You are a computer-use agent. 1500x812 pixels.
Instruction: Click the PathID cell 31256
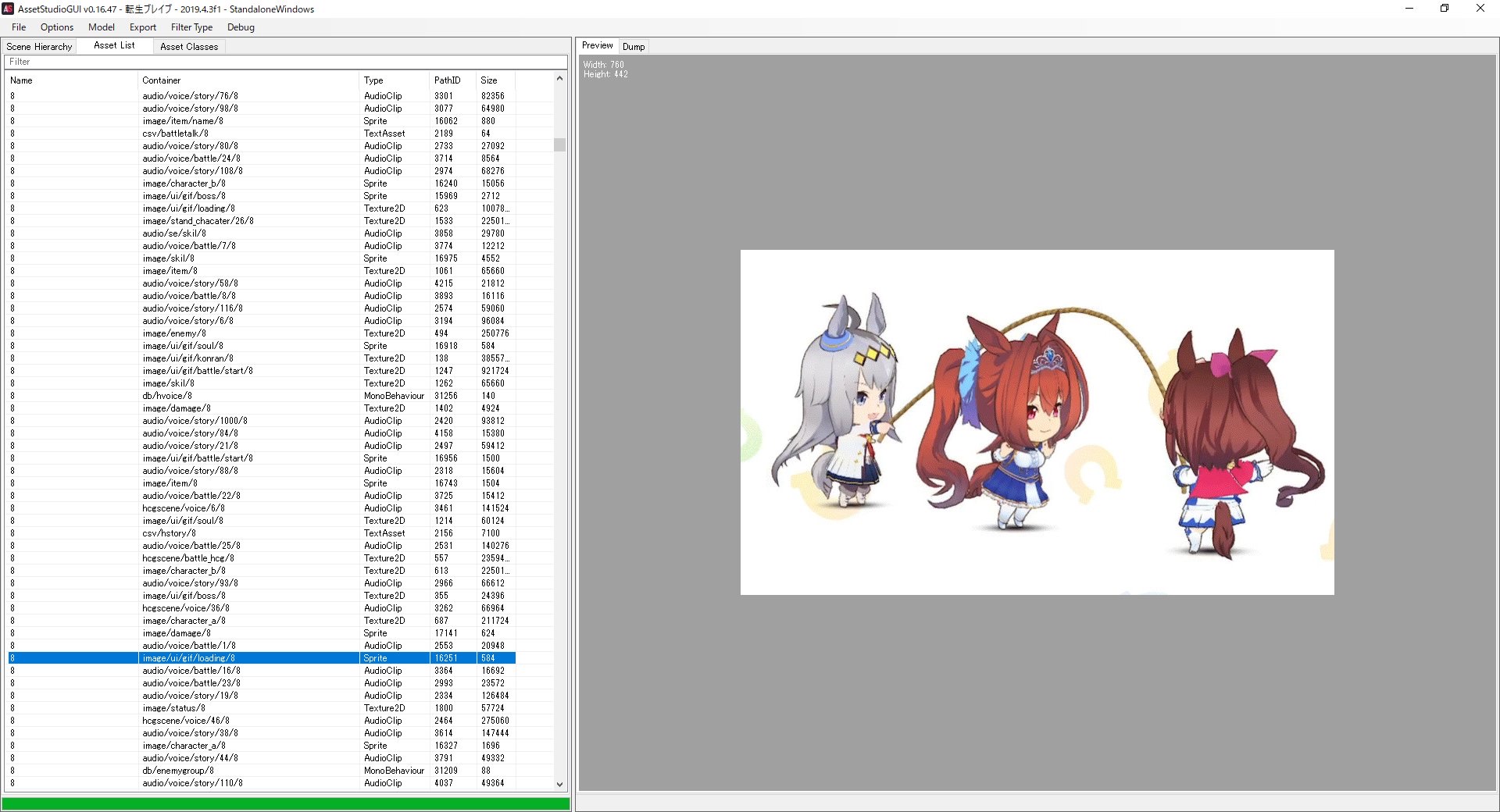pyautogui.click(x=446, y=396)
